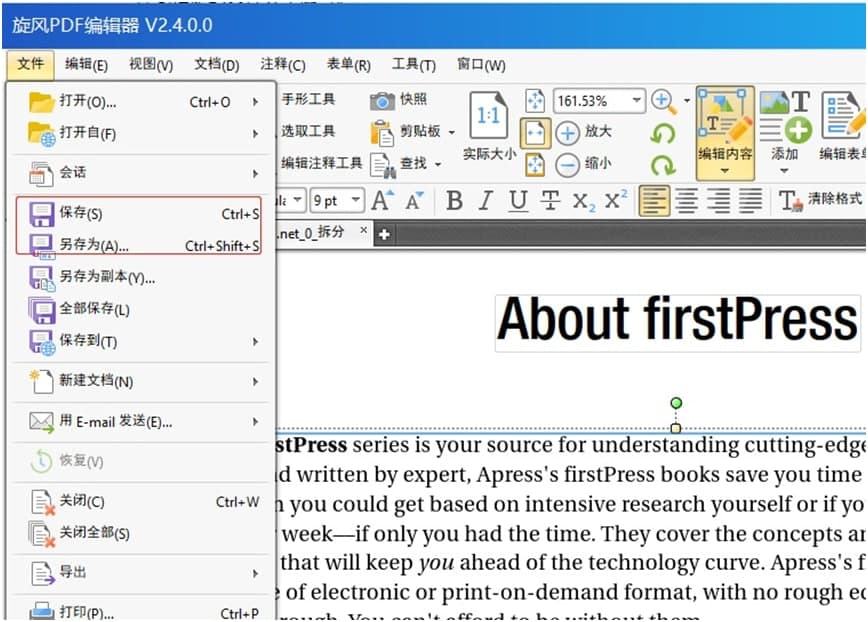Toggle the 编辑内容 tool
868x622 pixels.
(725, 133)
